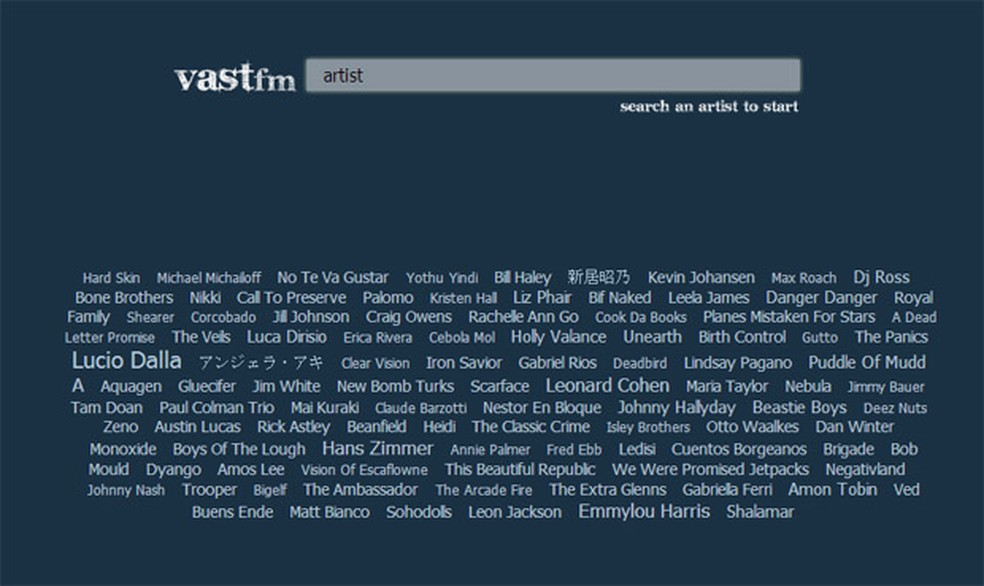The height and width of the screenshot is (586, 984).
Task: Select Holly Valance link
Action: coord(559,337)
